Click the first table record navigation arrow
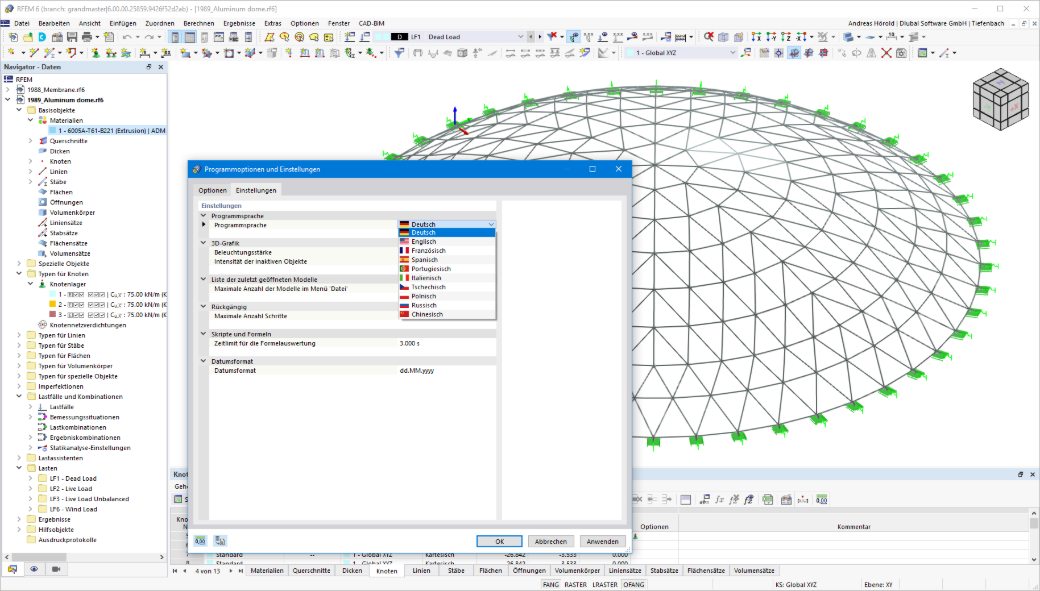1040x591 pixels. pos(174,570)
